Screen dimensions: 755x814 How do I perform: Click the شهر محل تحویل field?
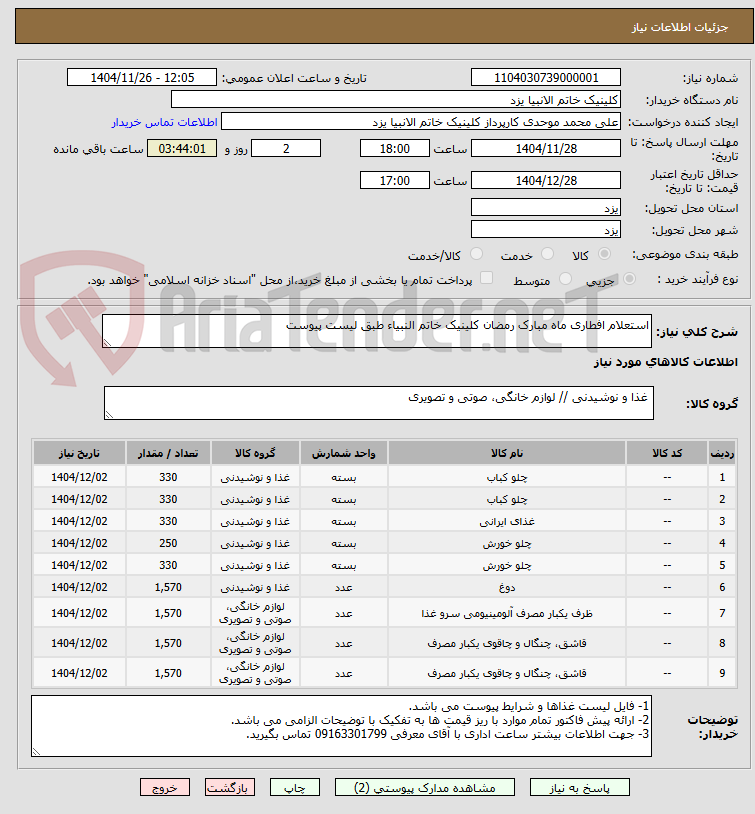[x=546, y=229]
